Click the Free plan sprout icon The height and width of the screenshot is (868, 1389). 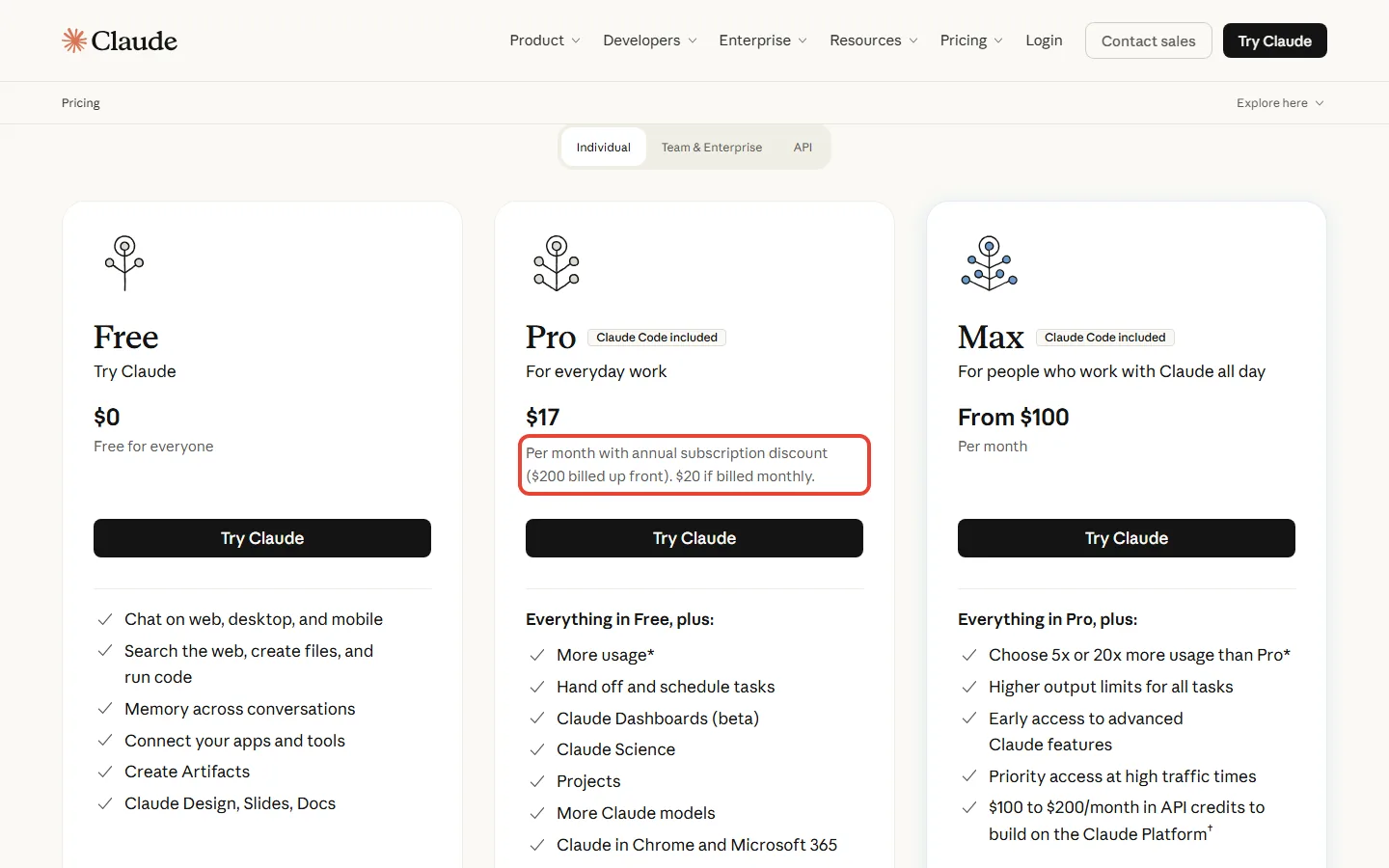(x=124, y=262)
